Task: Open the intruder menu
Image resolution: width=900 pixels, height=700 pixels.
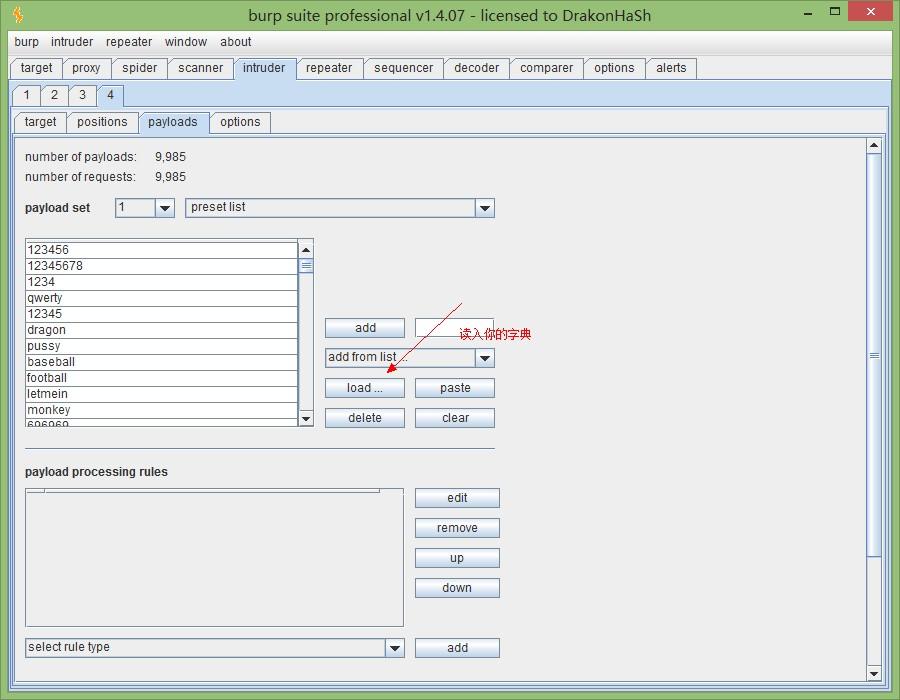Action: point(72,42)
